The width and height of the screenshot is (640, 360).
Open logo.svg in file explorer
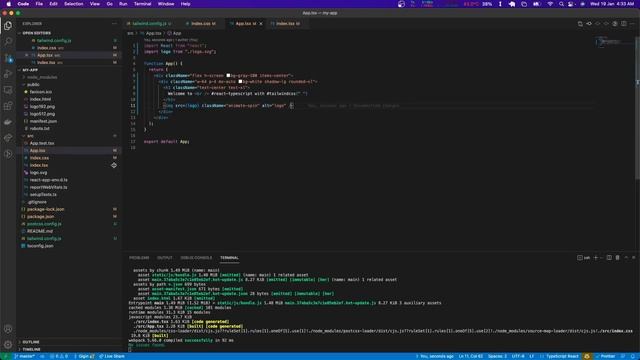coord(38,173)
